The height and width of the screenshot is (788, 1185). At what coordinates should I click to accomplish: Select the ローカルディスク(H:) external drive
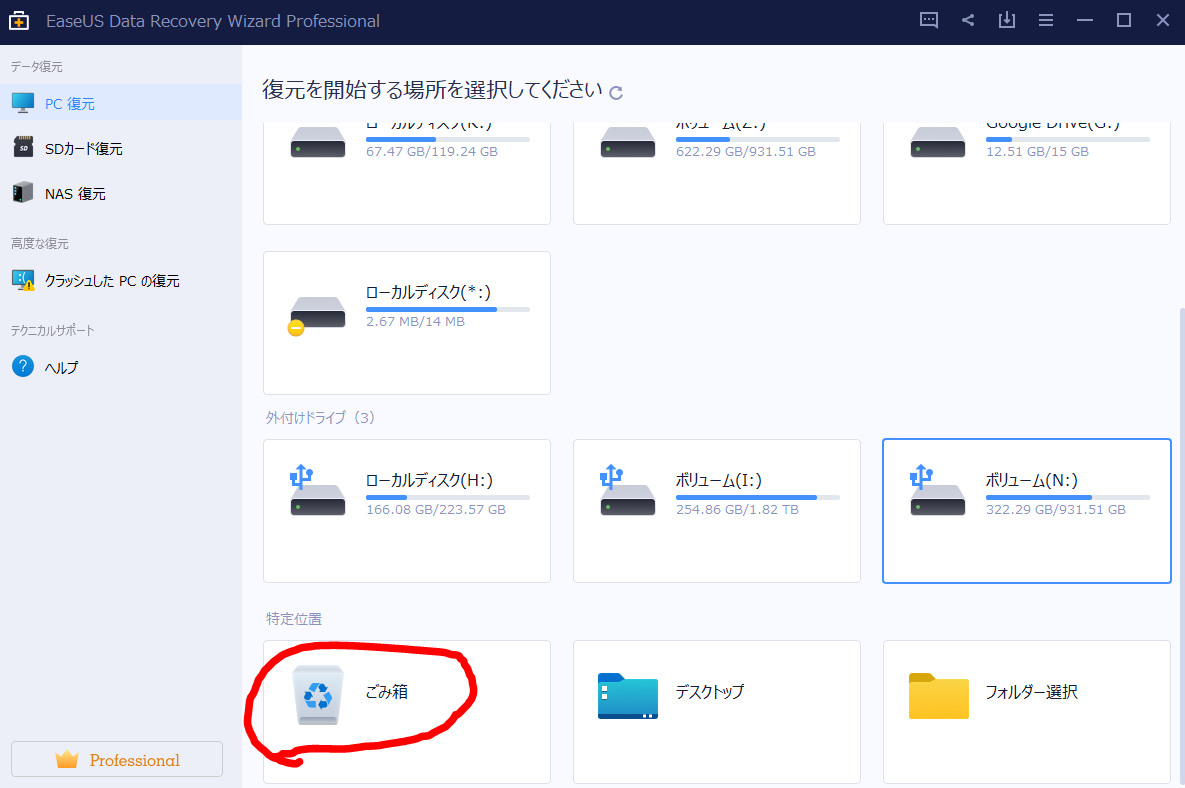point(407,511)
